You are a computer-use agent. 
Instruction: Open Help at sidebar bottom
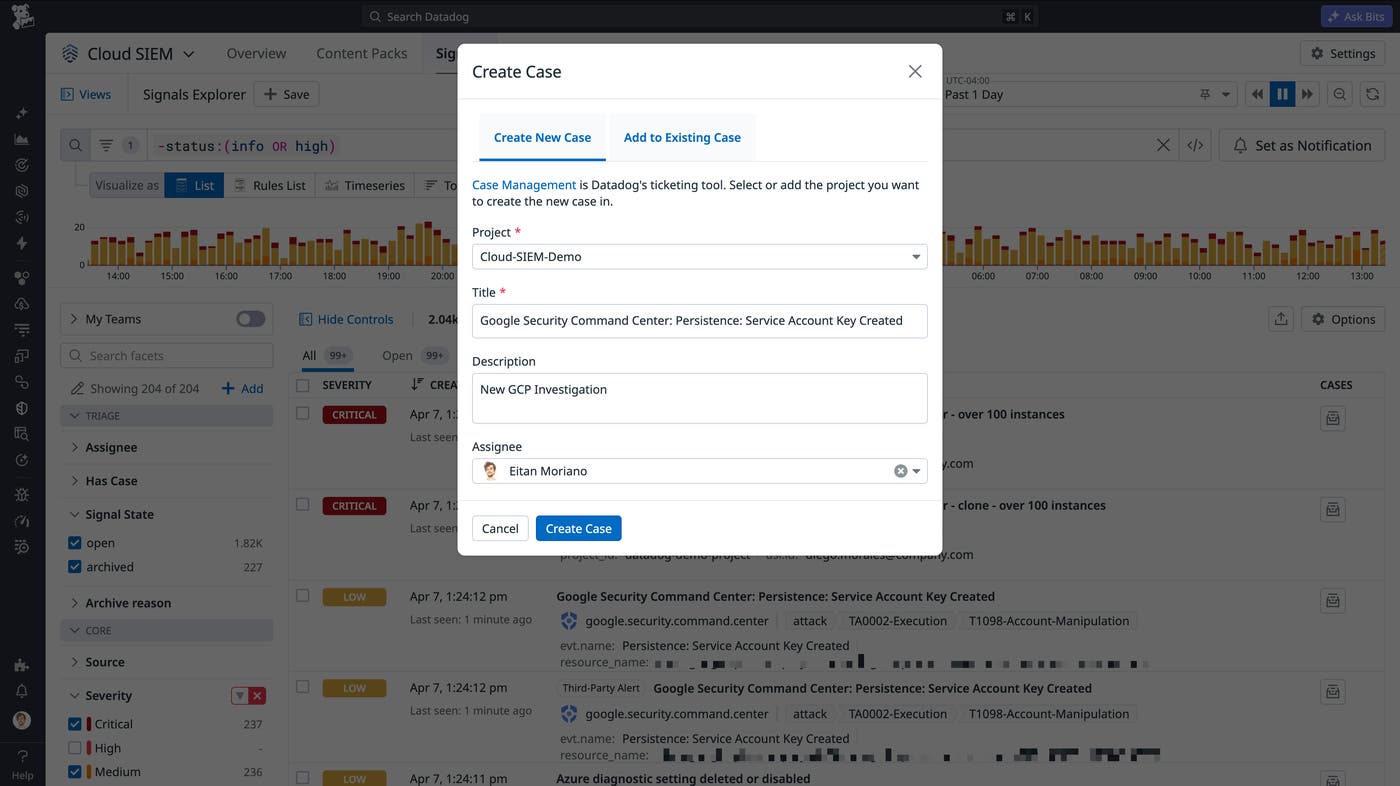[22, 765]
